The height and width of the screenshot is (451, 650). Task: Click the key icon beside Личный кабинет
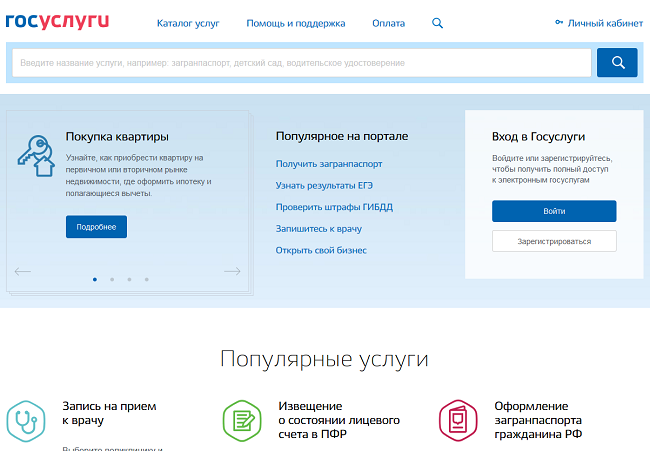pyautogui.click(x=559, y=22)
